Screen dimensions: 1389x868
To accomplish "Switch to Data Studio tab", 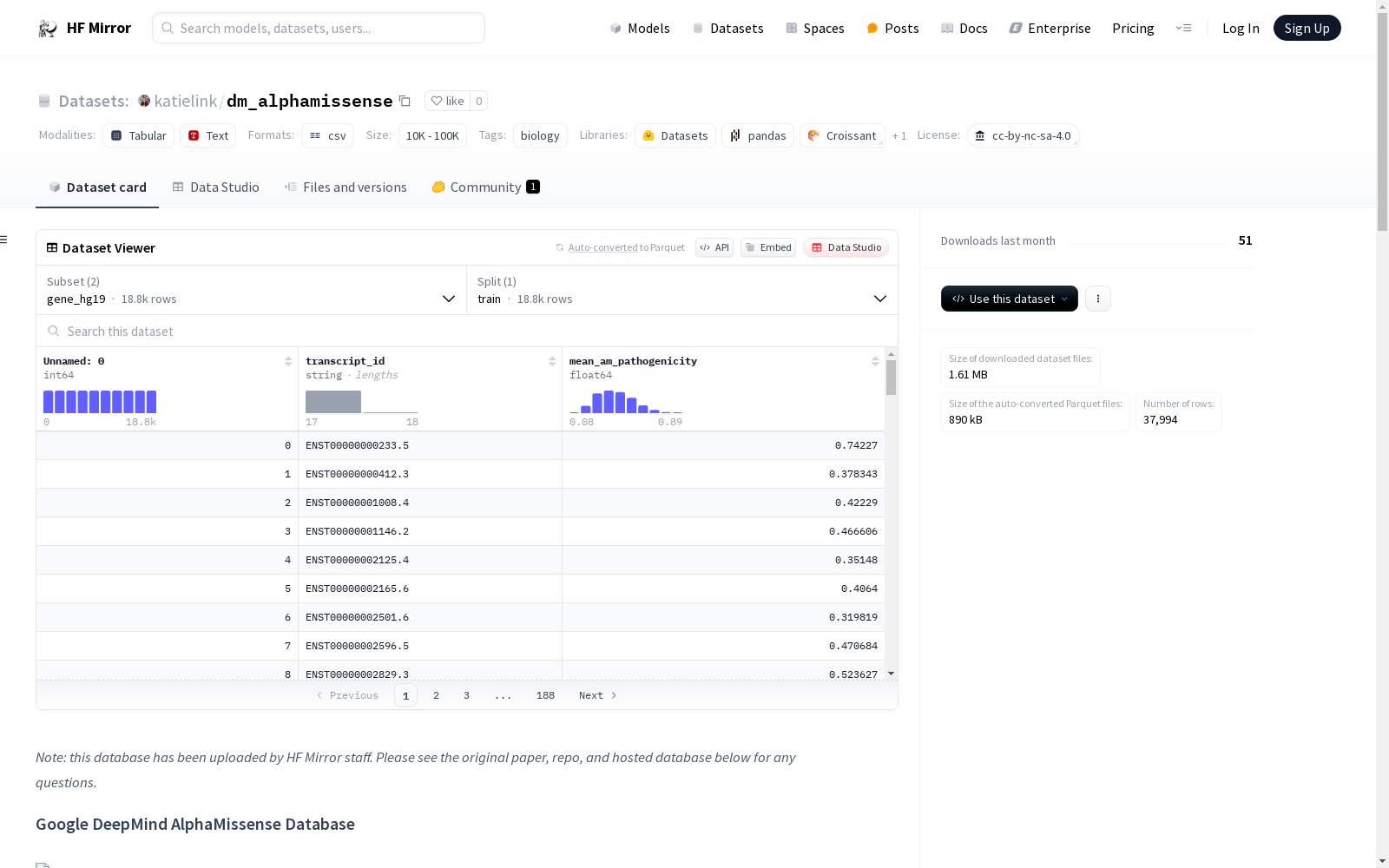I will 216,187.
